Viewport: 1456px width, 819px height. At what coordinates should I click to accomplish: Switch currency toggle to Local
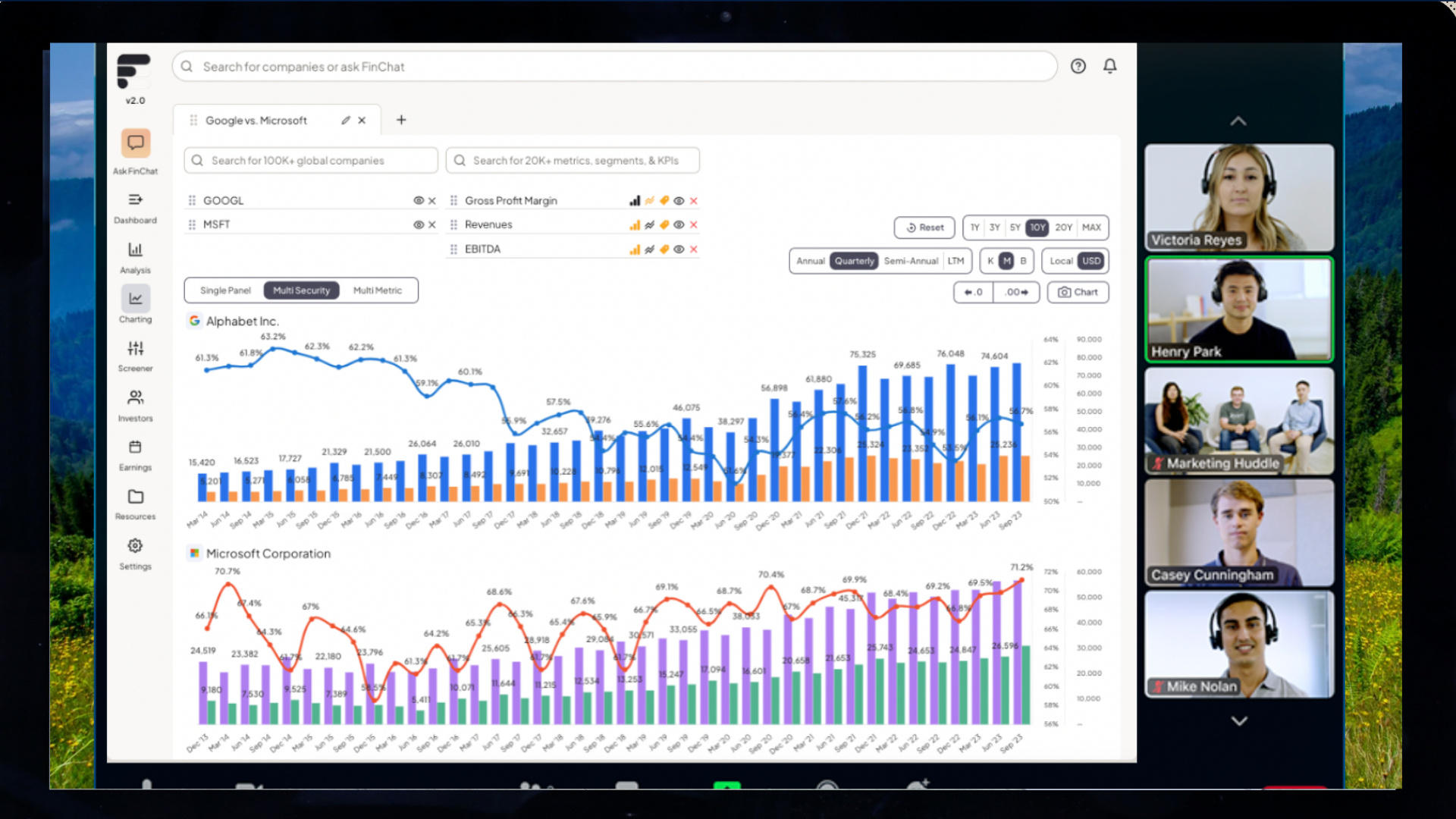1061,261
